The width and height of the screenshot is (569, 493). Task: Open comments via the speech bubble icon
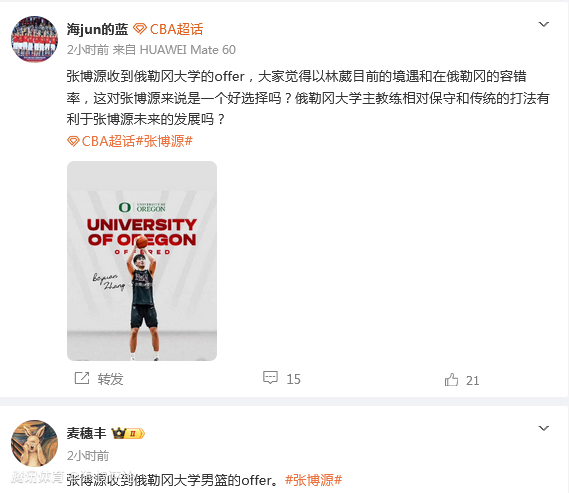coord(270,377)
